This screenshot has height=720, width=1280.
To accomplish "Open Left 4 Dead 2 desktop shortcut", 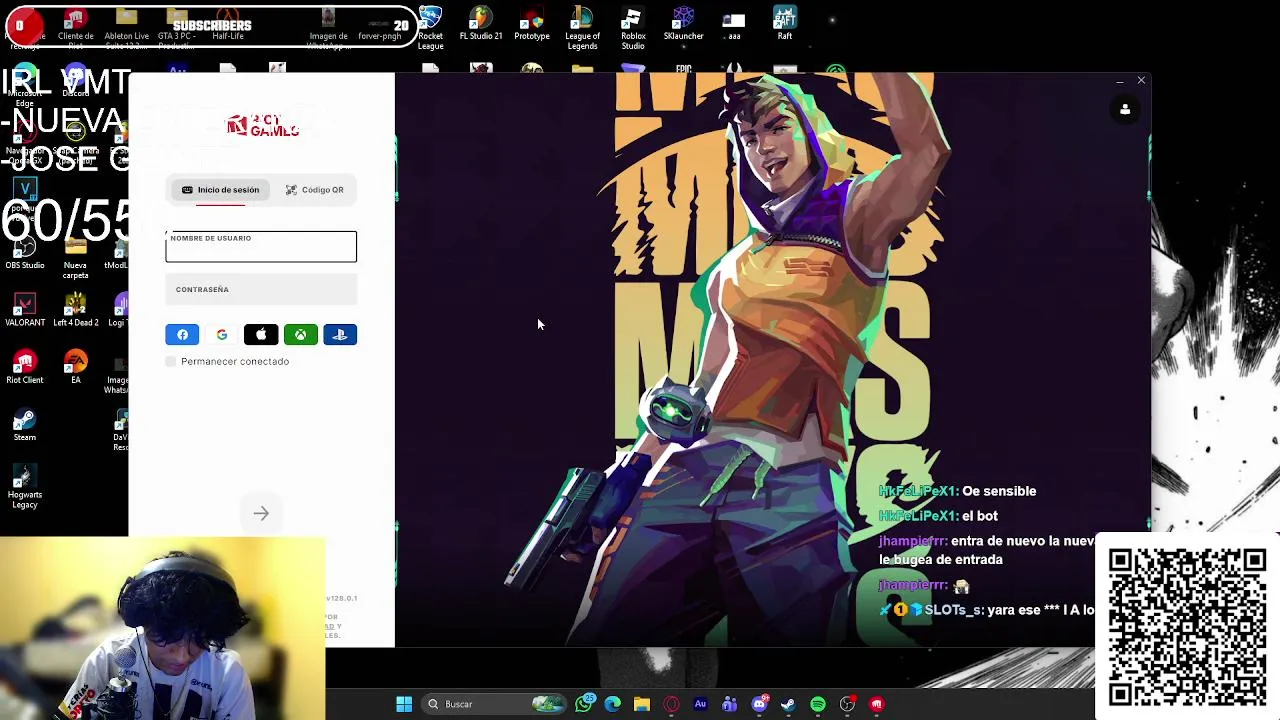I will point(75,310).
